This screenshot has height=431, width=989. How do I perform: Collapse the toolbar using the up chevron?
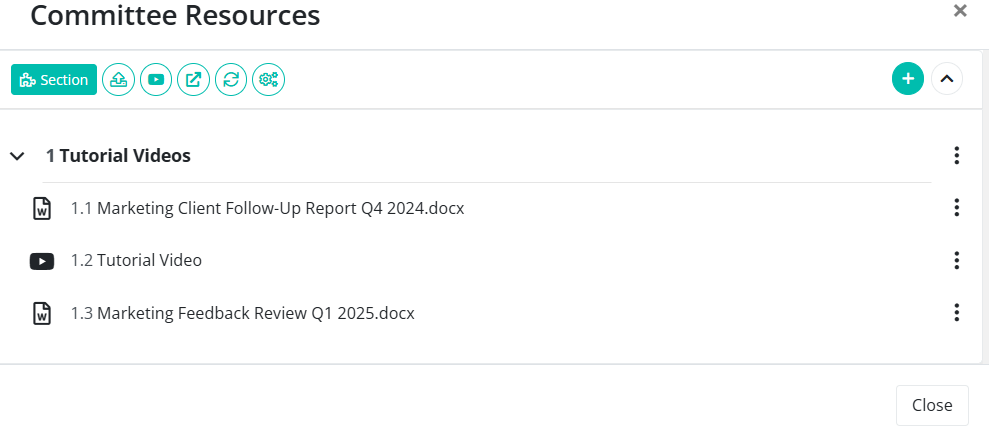(x=947, y=79)
